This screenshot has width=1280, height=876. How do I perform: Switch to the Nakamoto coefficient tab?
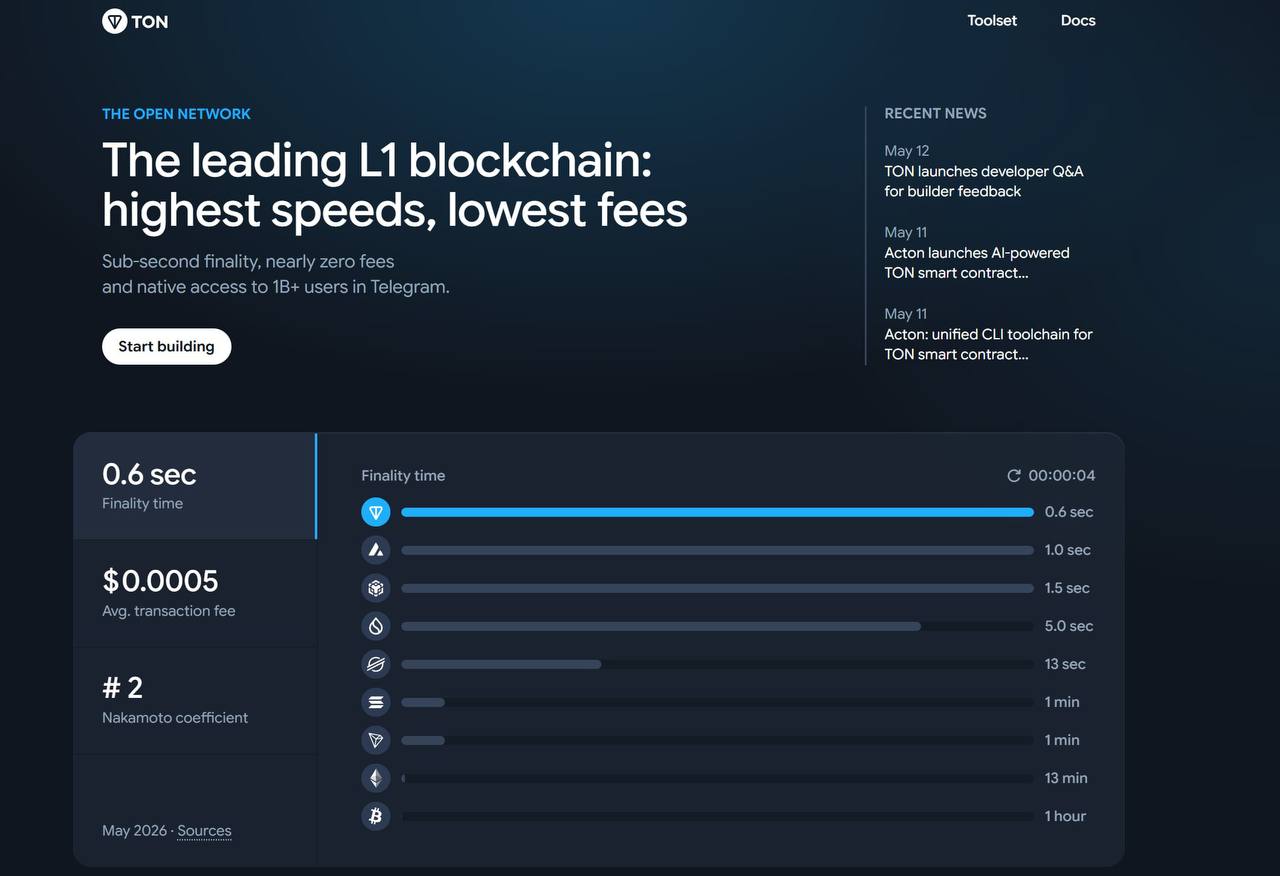(x=195, y=700)
